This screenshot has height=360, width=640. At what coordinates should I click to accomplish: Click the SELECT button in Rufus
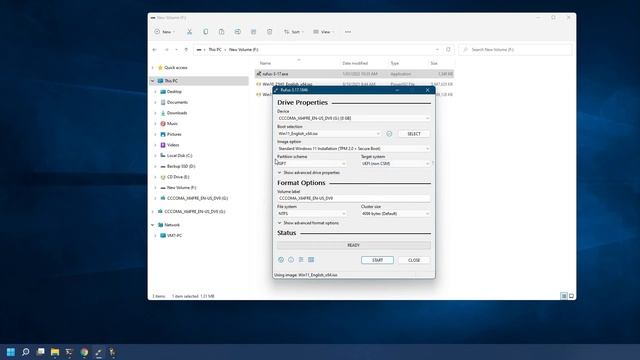[414, 134]
